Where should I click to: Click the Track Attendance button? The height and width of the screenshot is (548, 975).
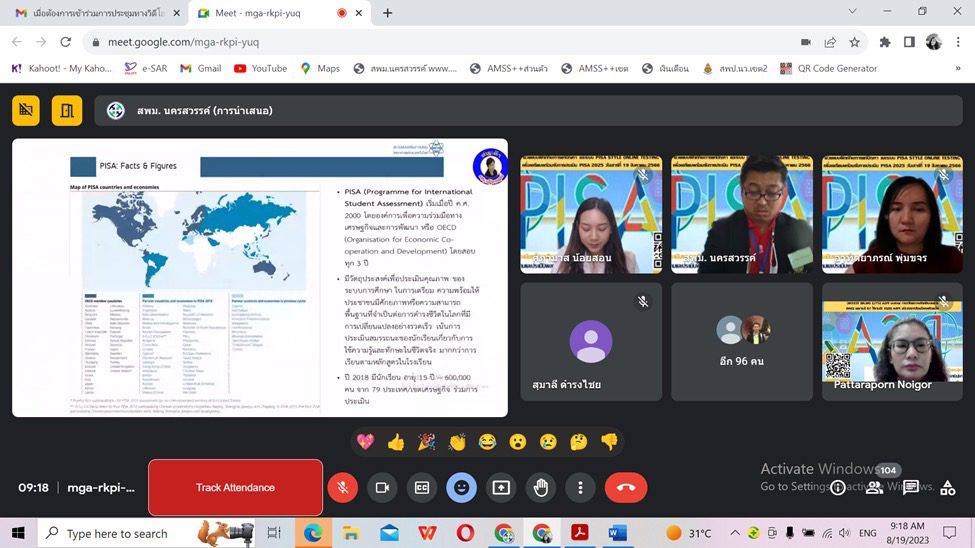(236, 488)
